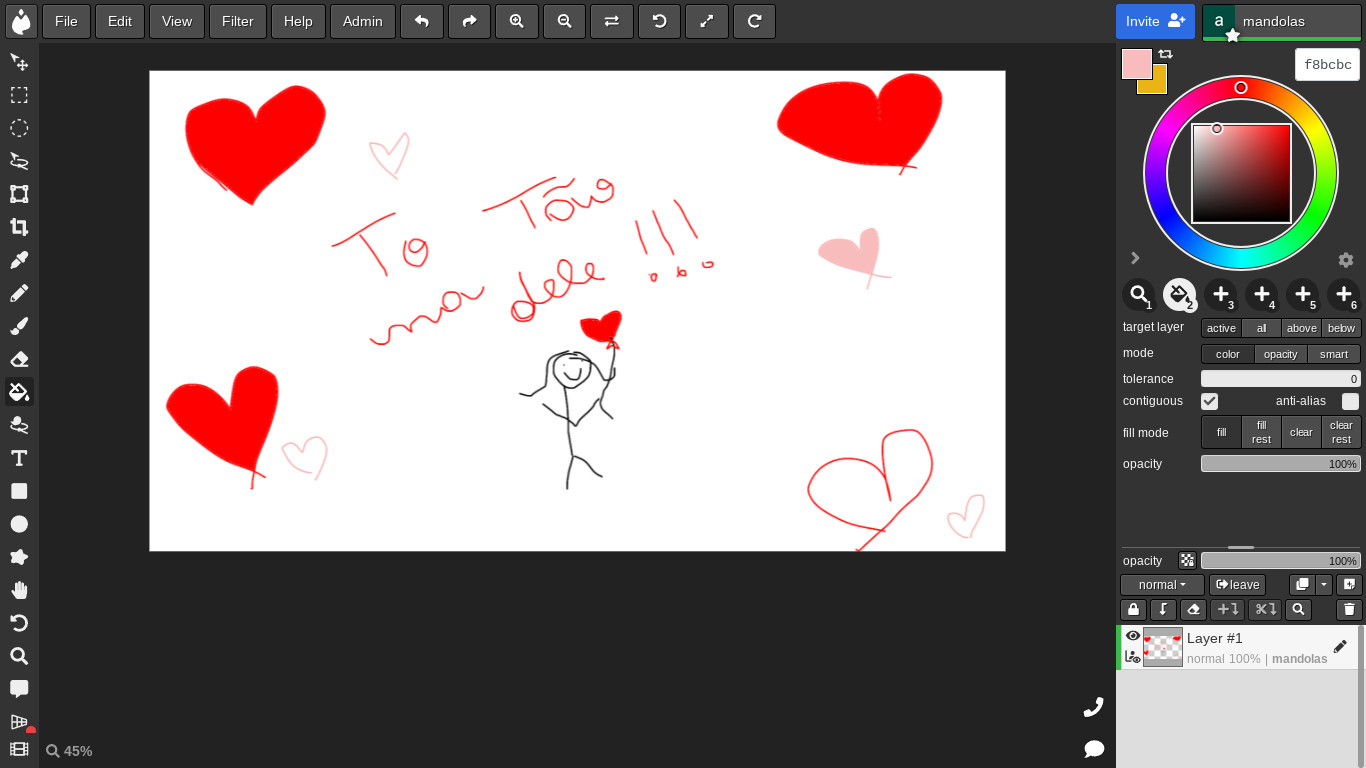This screenshot has width=1366, height=768.
Task: Open voice call with phone icon
Action: click(x=1094, y=707)
